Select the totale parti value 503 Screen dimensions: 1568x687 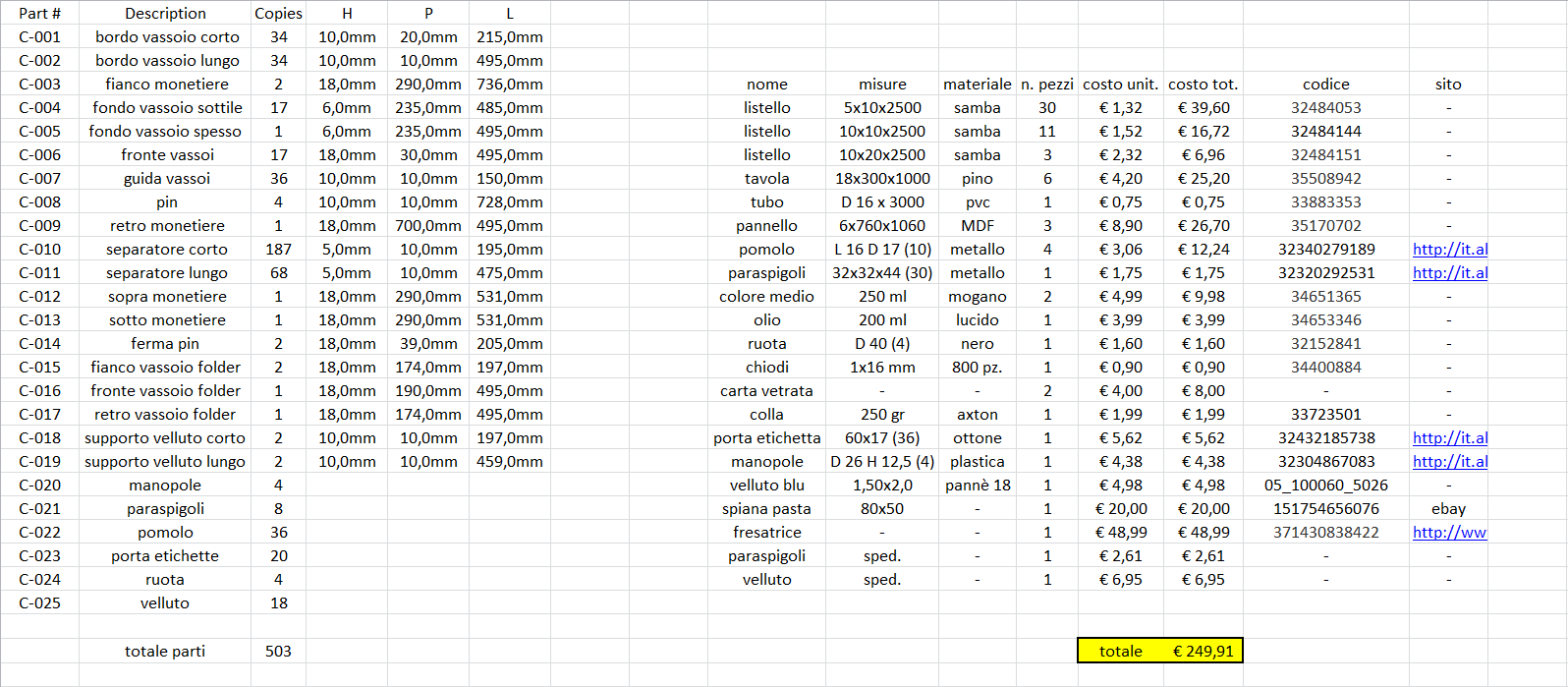[278, 651]
